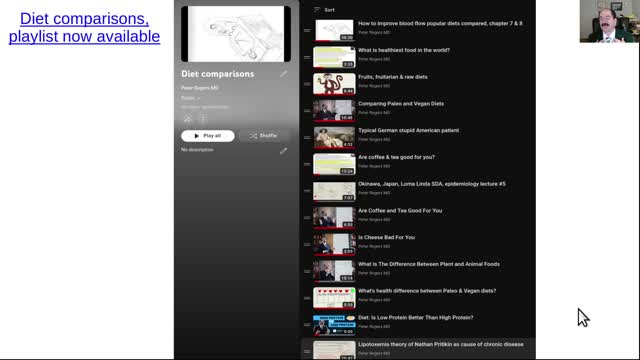Open thumbnail of How to improve blood flow video
Image resolution: width=640 pixels, height=360 pixels.
[334, 30]
